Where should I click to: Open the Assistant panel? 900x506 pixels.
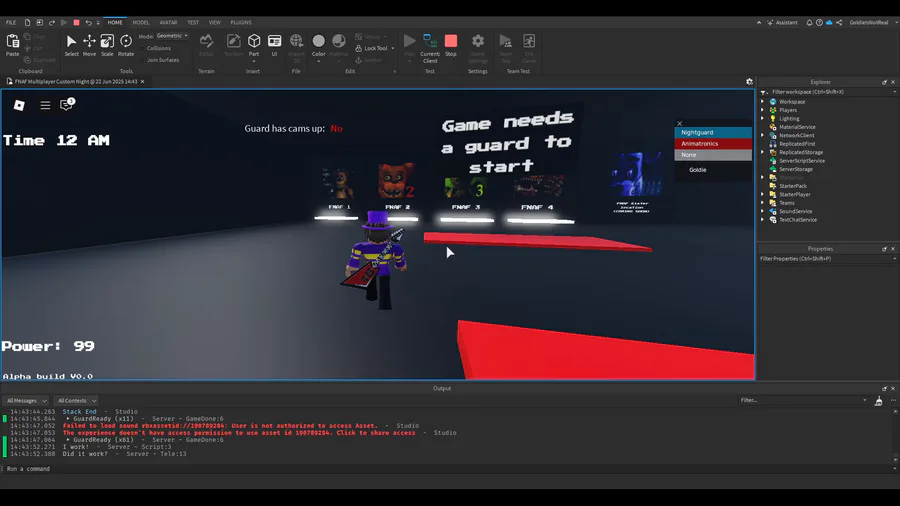click(782, 22)
